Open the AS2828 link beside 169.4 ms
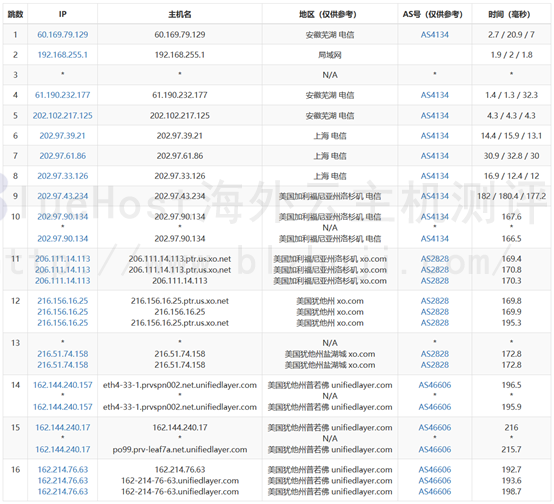The width and height of the screenshot is (554, 504). [x=435, y=259]
